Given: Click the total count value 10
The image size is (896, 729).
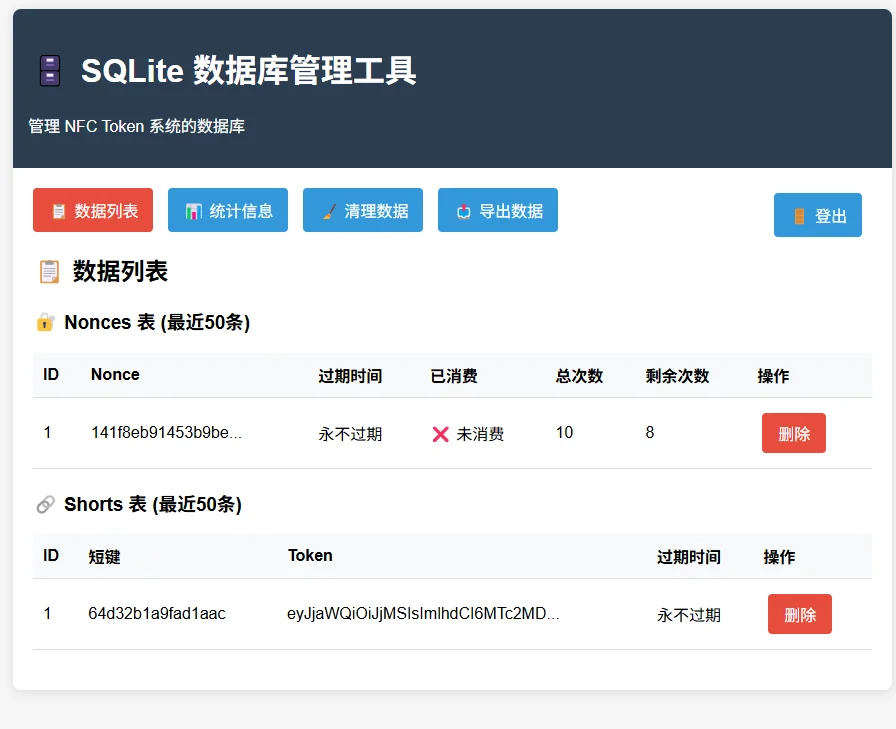Looking at the screenshot, I should [x=564, y=432].
